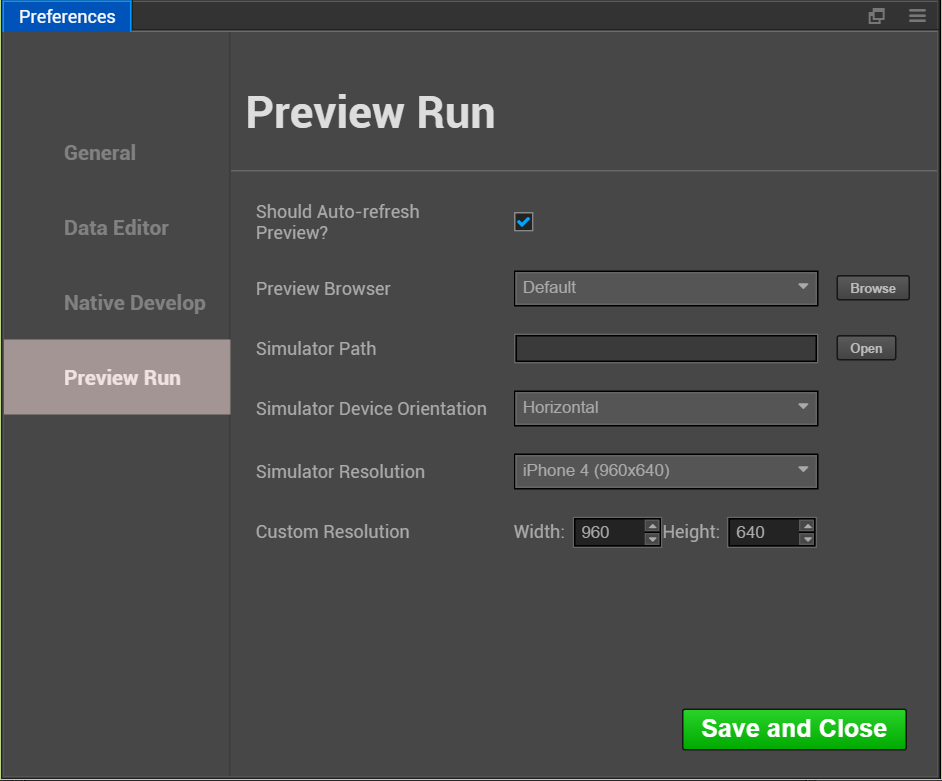The height and width of the screenshot is (781, 942).
Task: Expand Simulator Device Orientation dropdown
Action: (666, 408)
